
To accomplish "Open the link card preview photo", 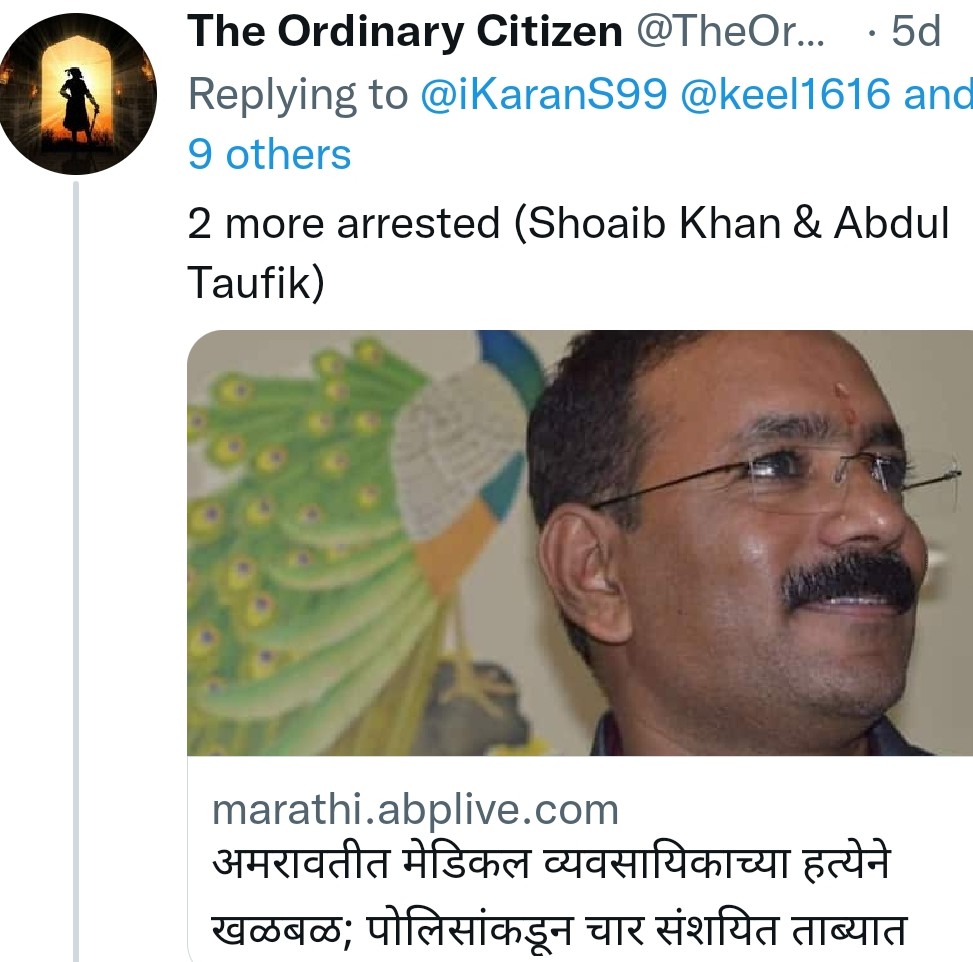I will point(580,543).
